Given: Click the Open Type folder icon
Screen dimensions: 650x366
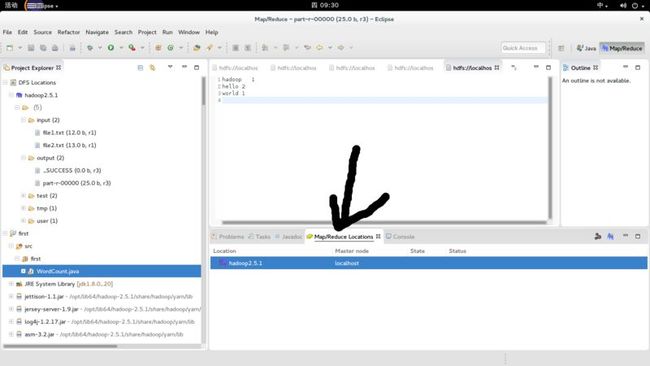Looking at the screenshot, I should point(197,48).
